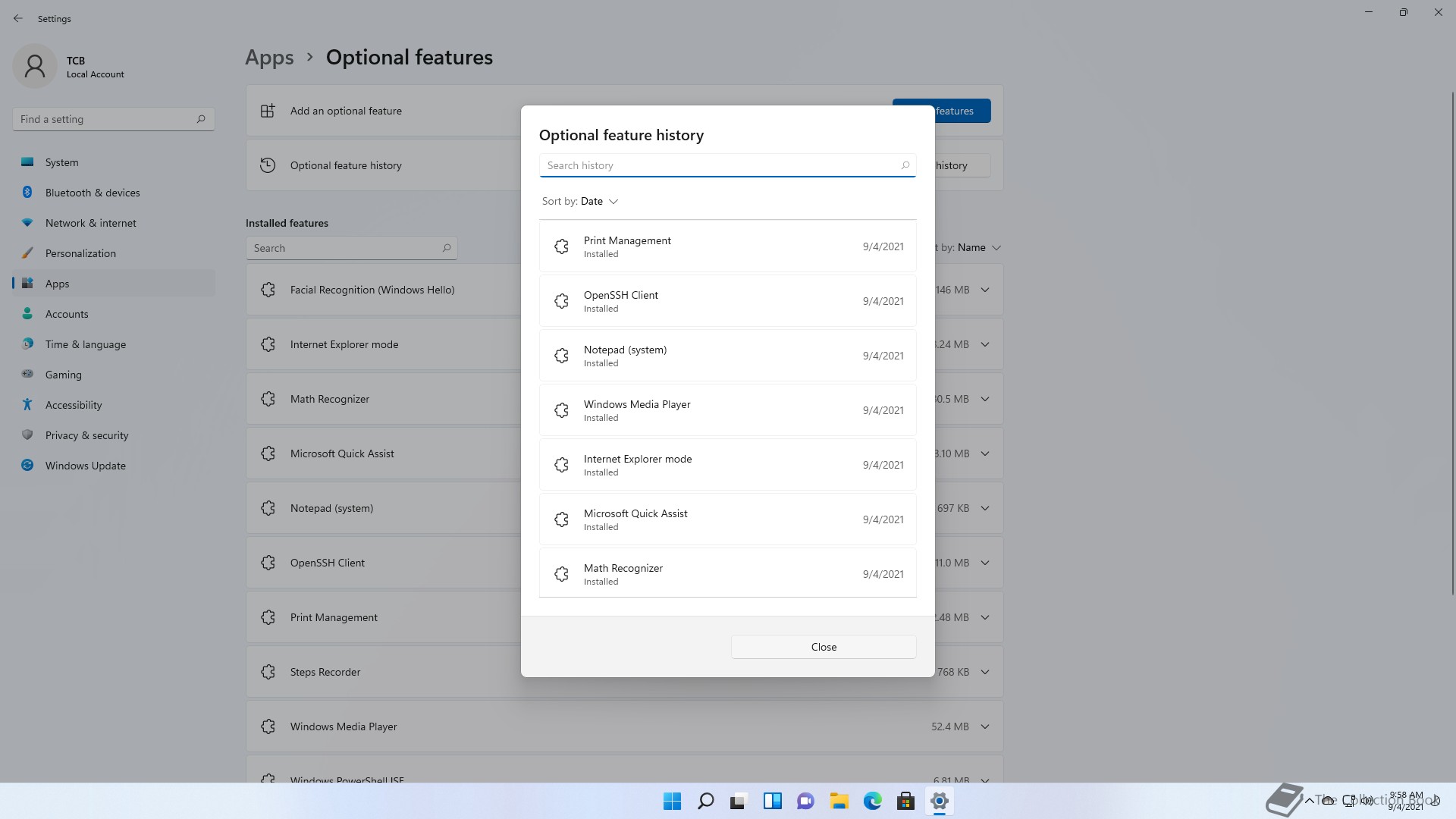This screenshot has width=1456, height=819.
Task: Expand Notepad (system) installed feature chevron
Action: point(985,508)
